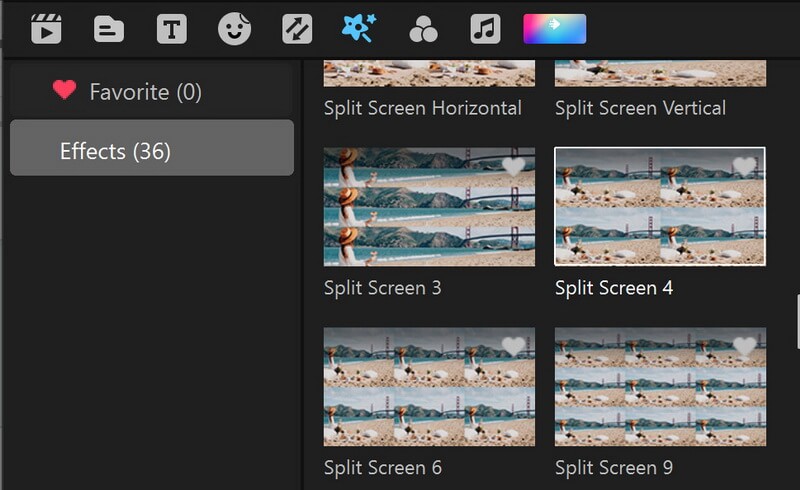Favorite the Split Screen 3 effect heart
Viewport: 800px width, 490px height.
coord(513,166)
